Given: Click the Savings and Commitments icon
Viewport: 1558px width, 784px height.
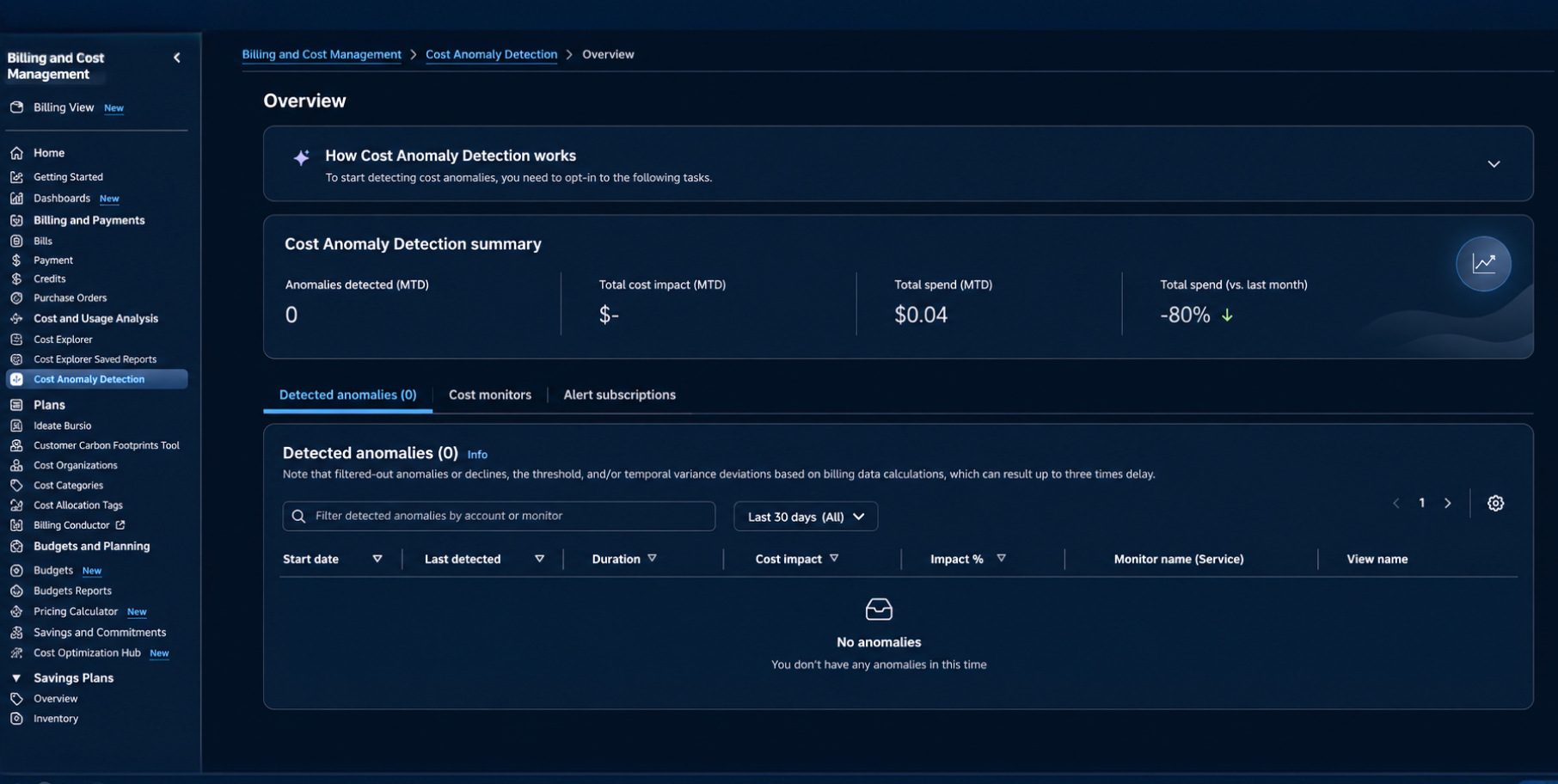Looking at the screenshot, I should 16,633.
